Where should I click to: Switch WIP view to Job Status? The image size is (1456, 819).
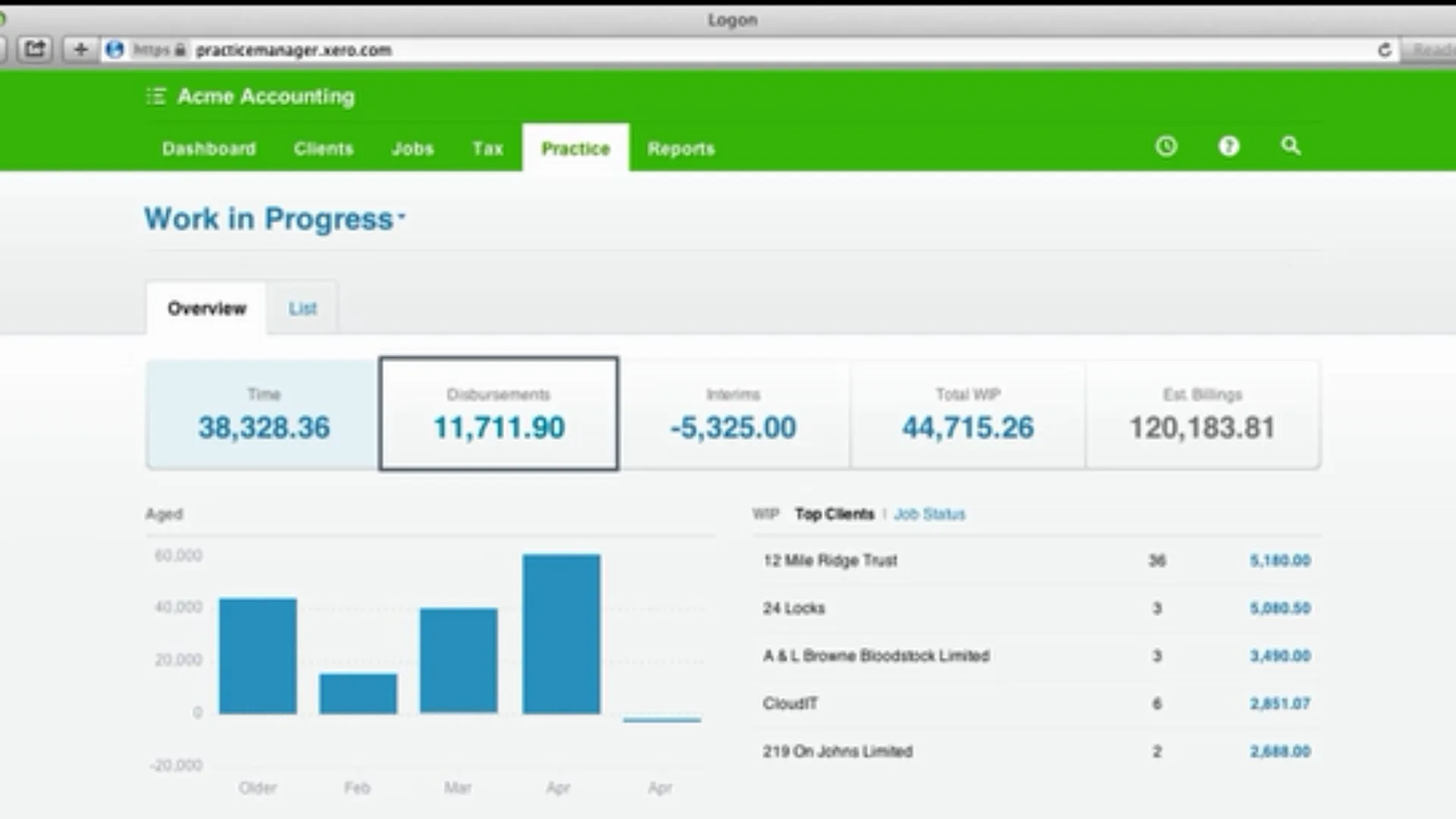tap(930, 514)
